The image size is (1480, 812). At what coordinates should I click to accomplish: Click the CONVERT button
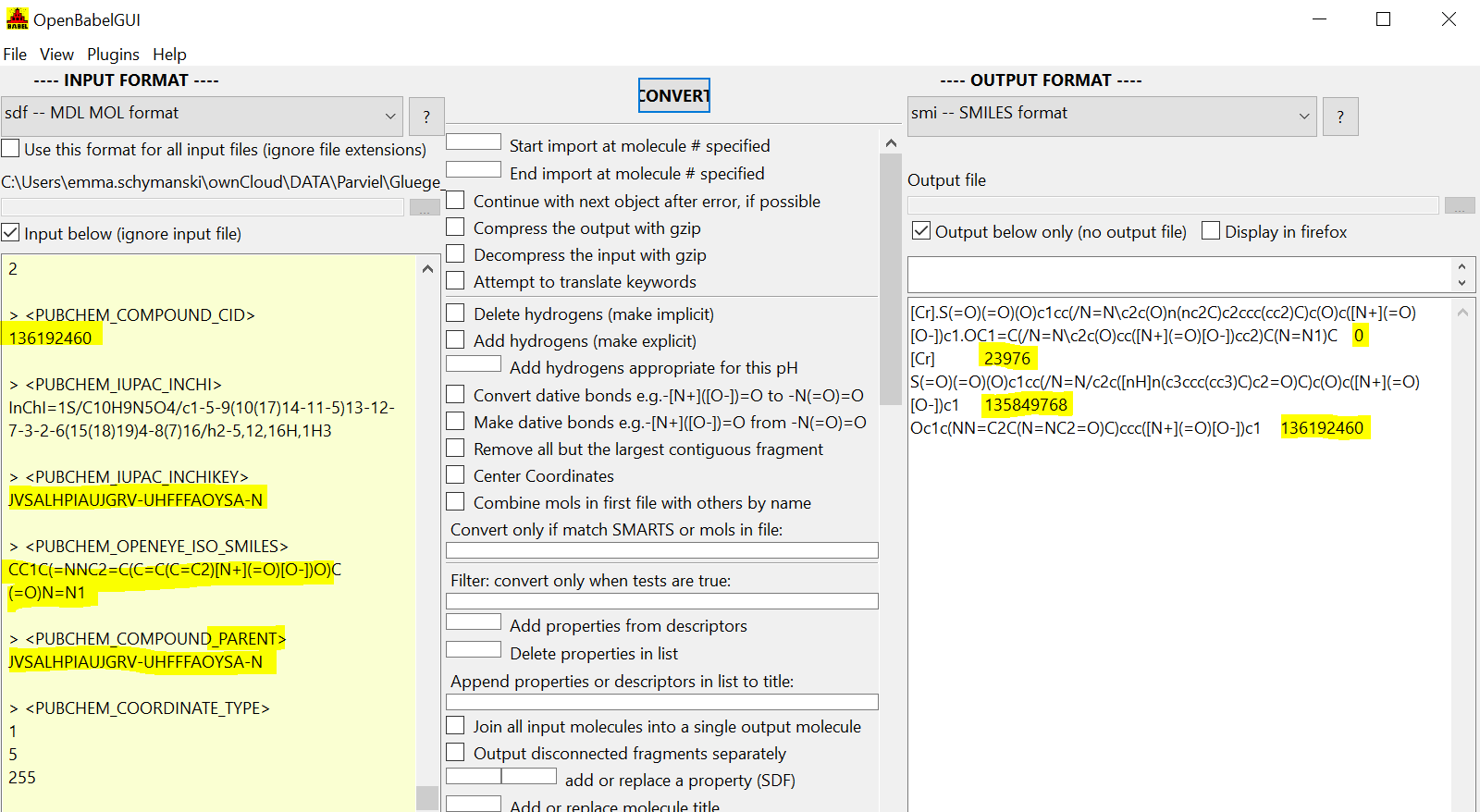[674, 95]
